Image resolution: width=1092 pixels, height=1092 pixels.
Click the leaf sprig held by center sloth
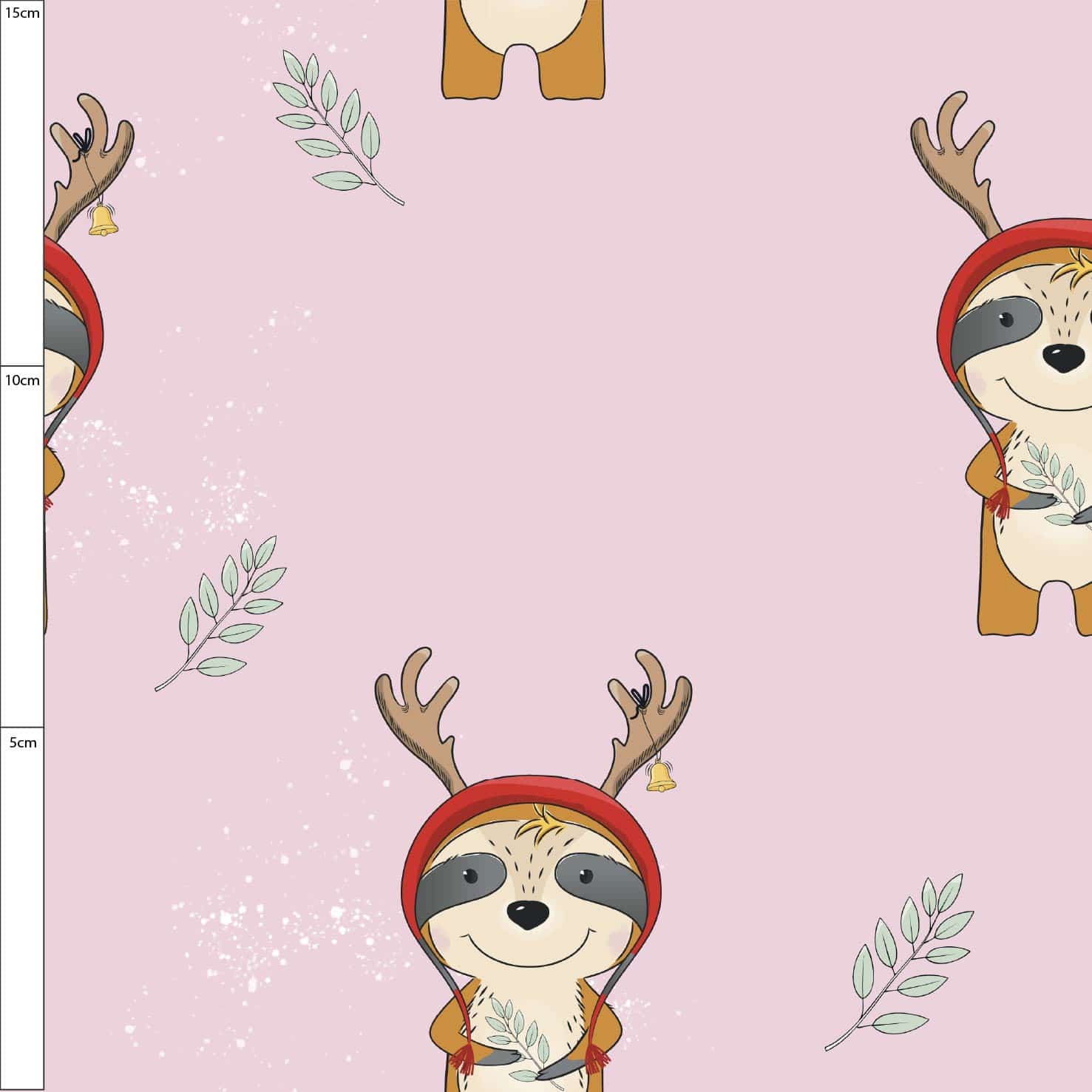(x=518, y=1035)
